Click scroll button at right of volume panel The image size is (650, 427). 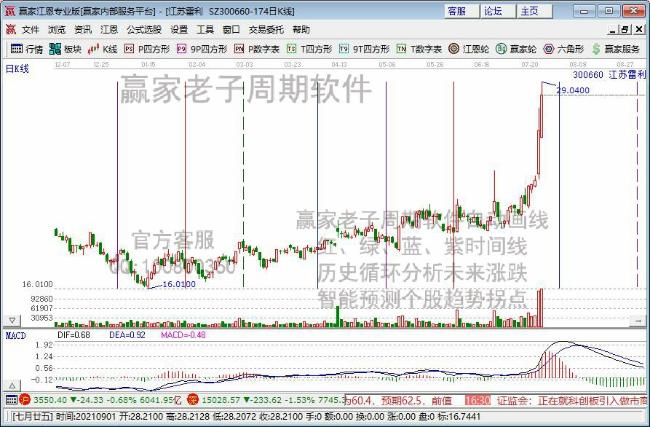click(x=638, y=320)
